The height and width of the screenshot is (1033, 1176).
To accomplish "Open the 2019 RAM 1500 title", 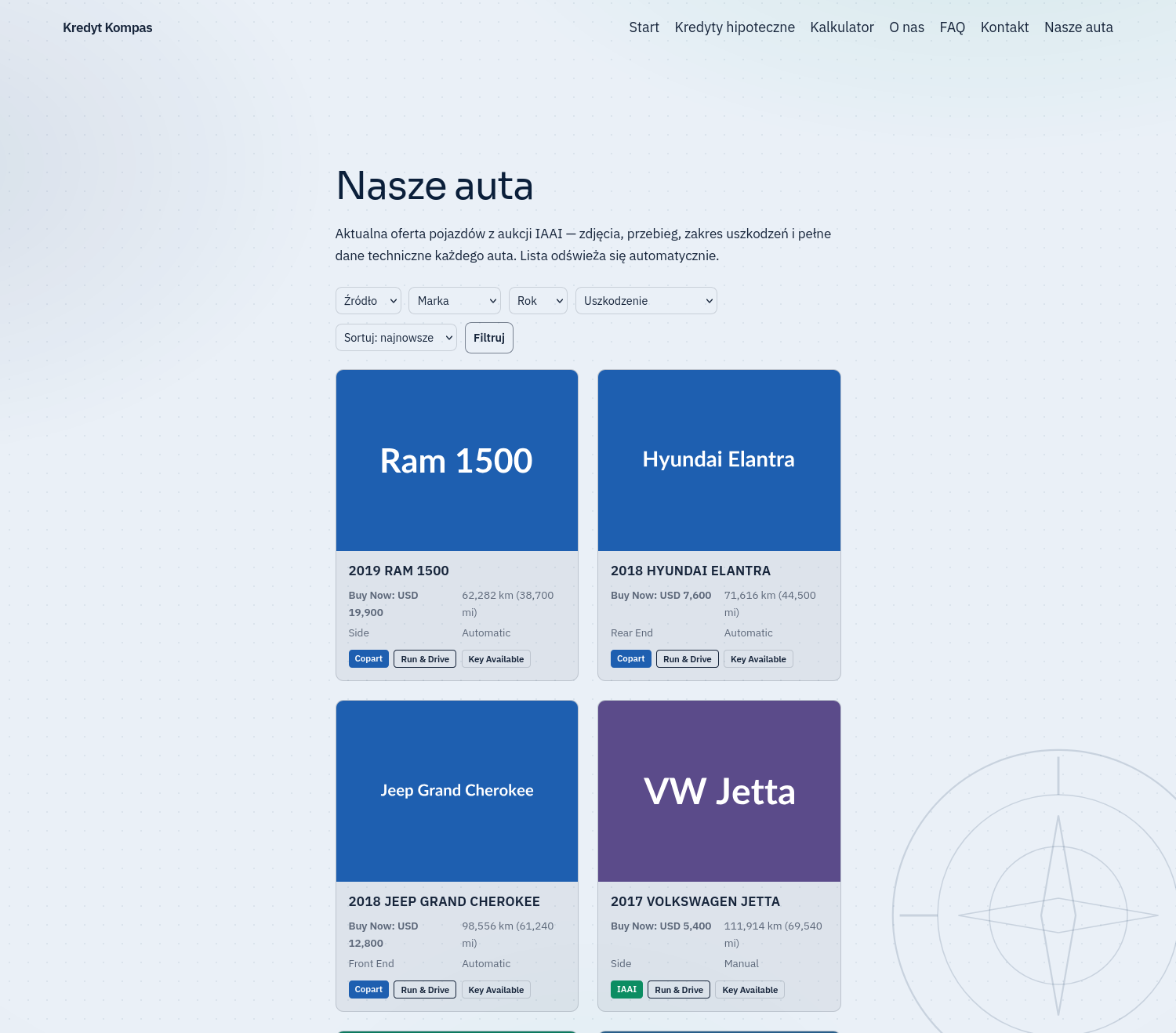I will [399, 571].
